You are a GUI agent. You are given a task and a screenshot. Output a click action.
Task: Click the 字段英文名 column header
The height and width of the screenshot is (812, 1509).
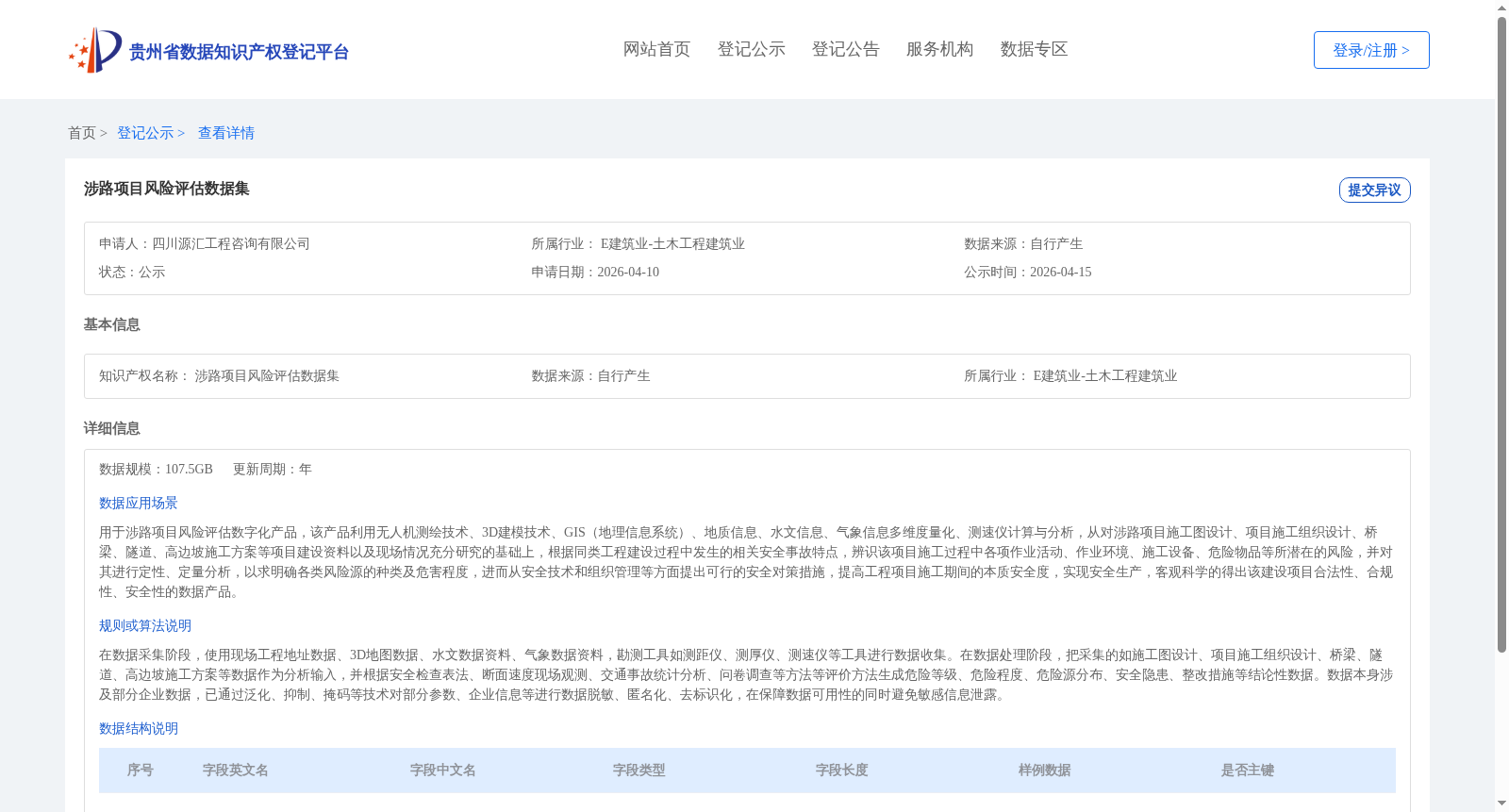click(x=236, y=770)
